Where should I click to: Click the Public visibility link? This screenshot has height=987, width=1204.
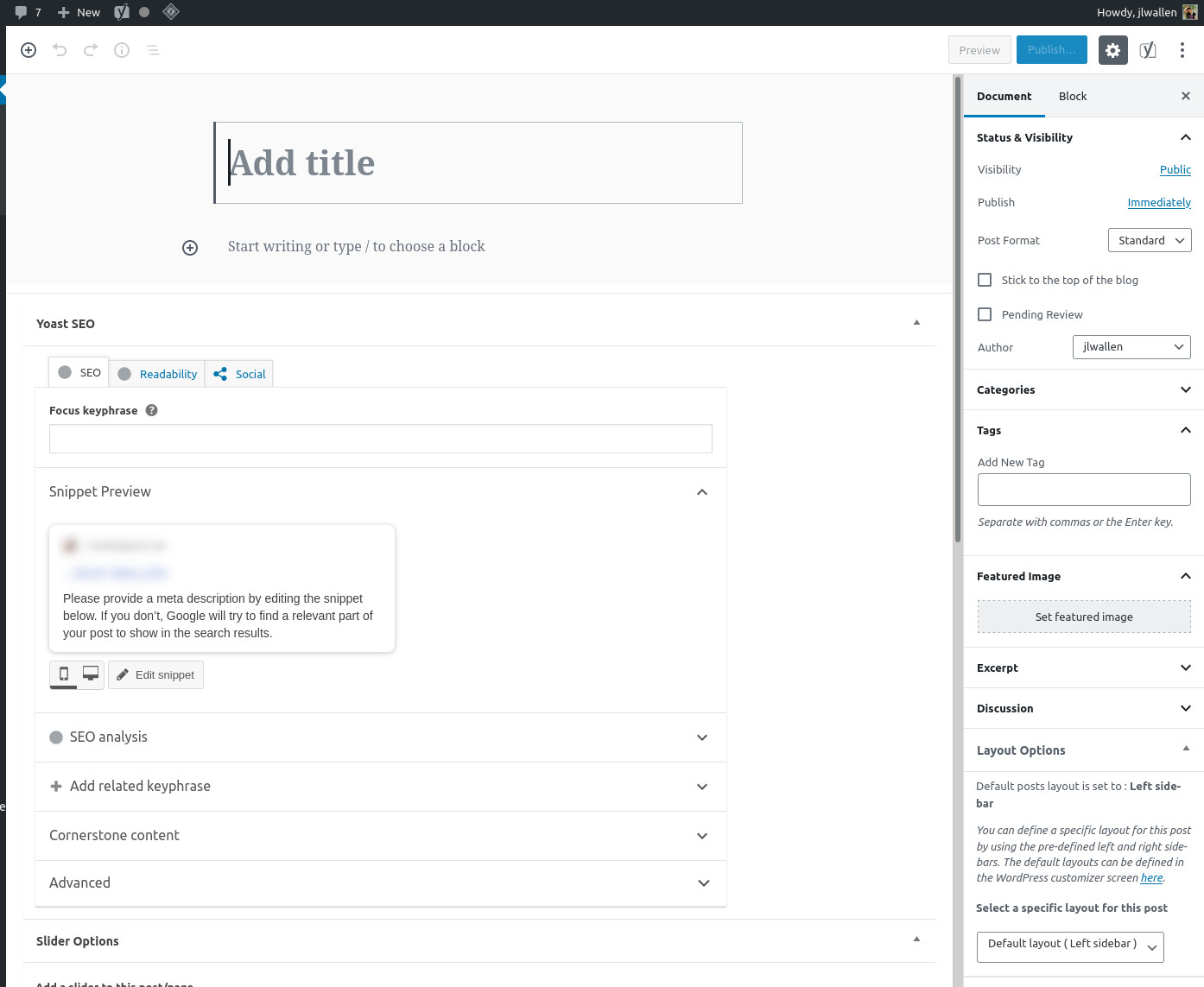[x=1175, y=169]
